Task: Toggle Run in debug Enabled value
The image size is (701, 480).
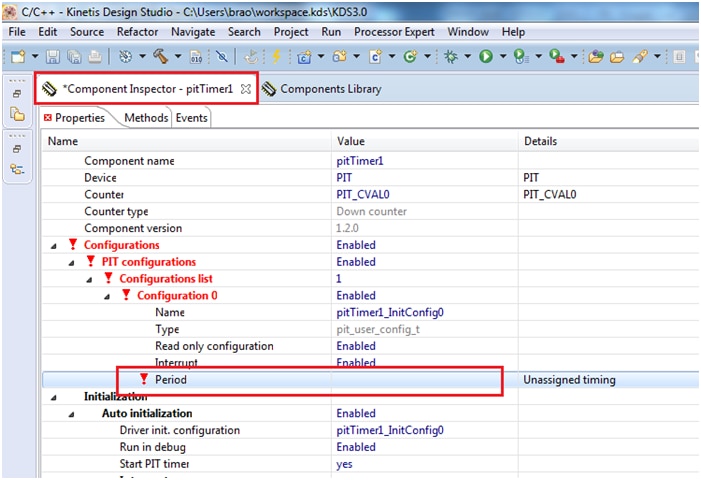Action: tap(356, 447)
